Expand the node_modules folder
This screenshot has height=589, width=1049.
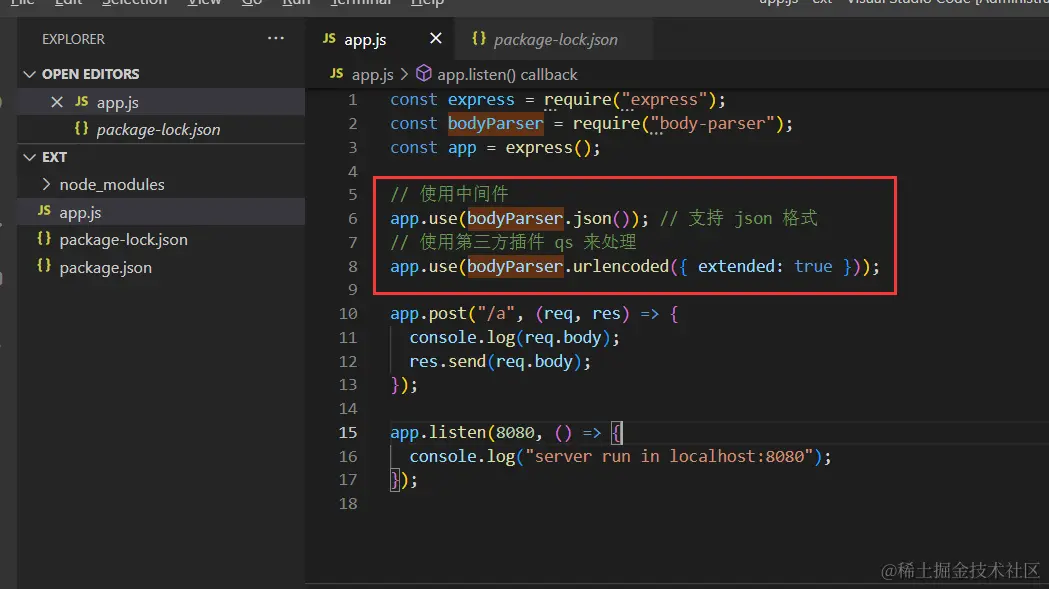coord(45,184)
